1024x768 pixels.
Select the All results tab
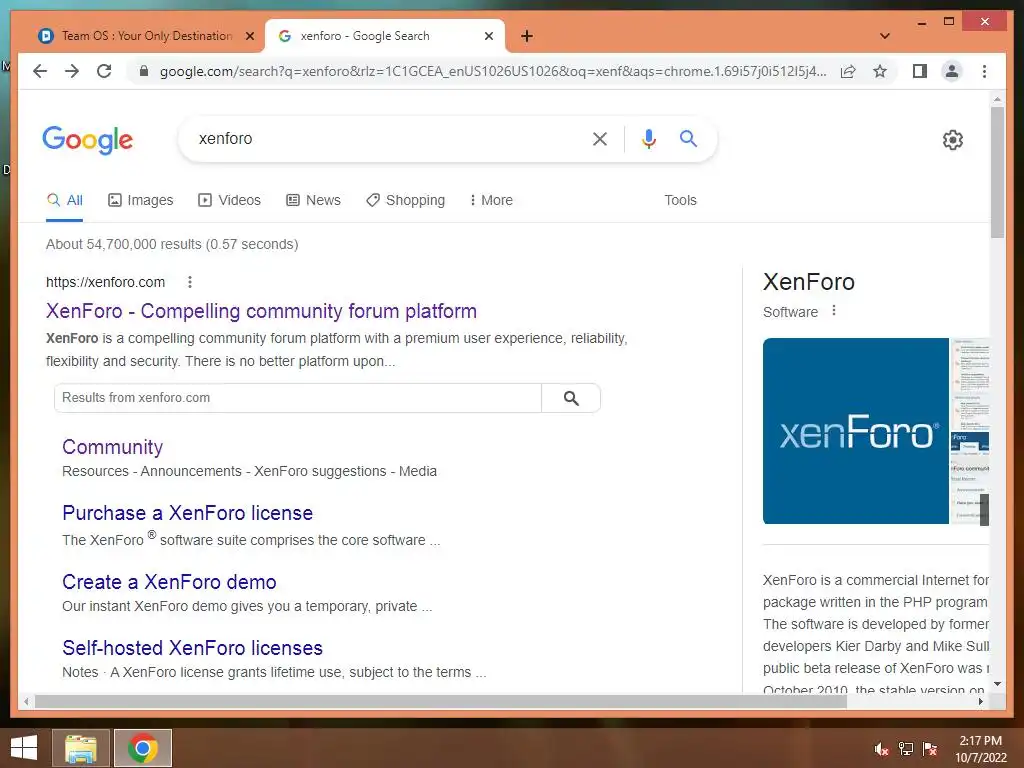pyautogui.click(x=65, y=200)
